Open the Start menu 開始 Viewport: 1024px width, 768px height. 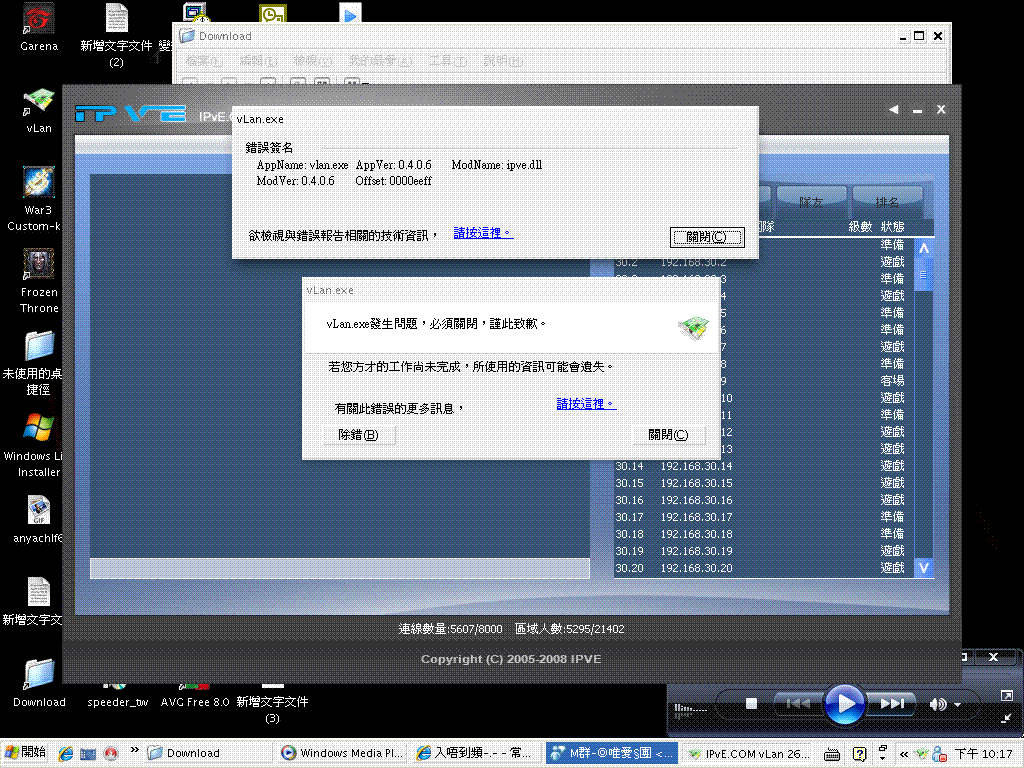coord(26,753)
